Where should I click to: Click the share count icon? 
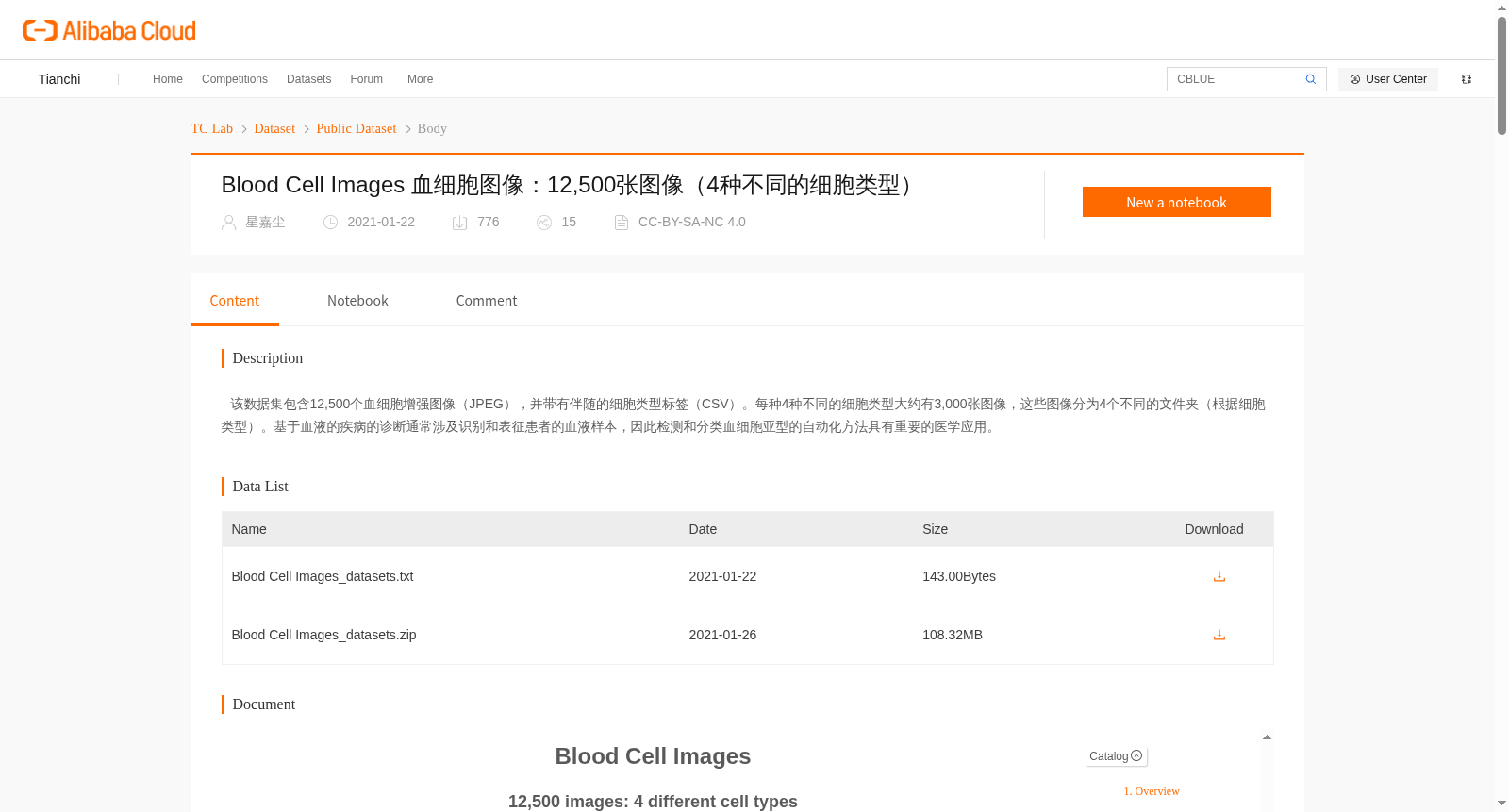point(544,223)
